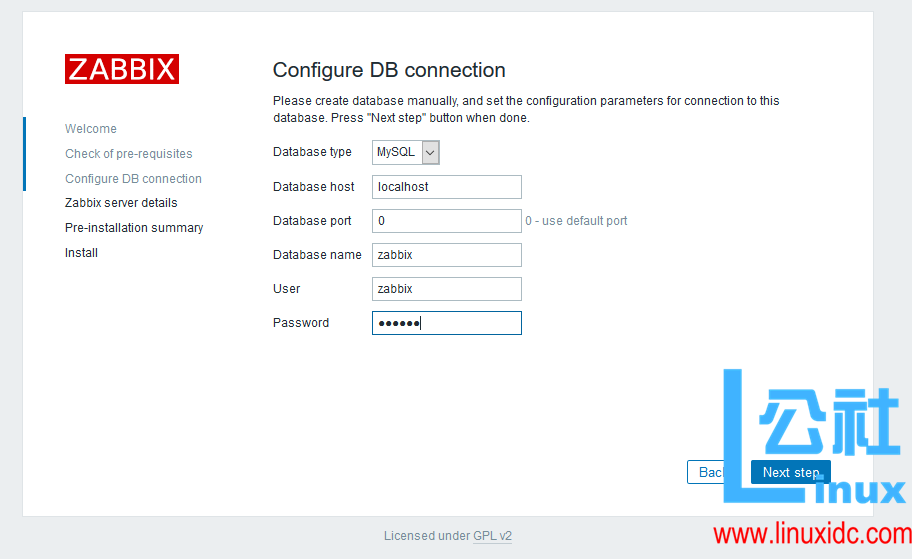Click the Database host input field

[x=447, y=187]
